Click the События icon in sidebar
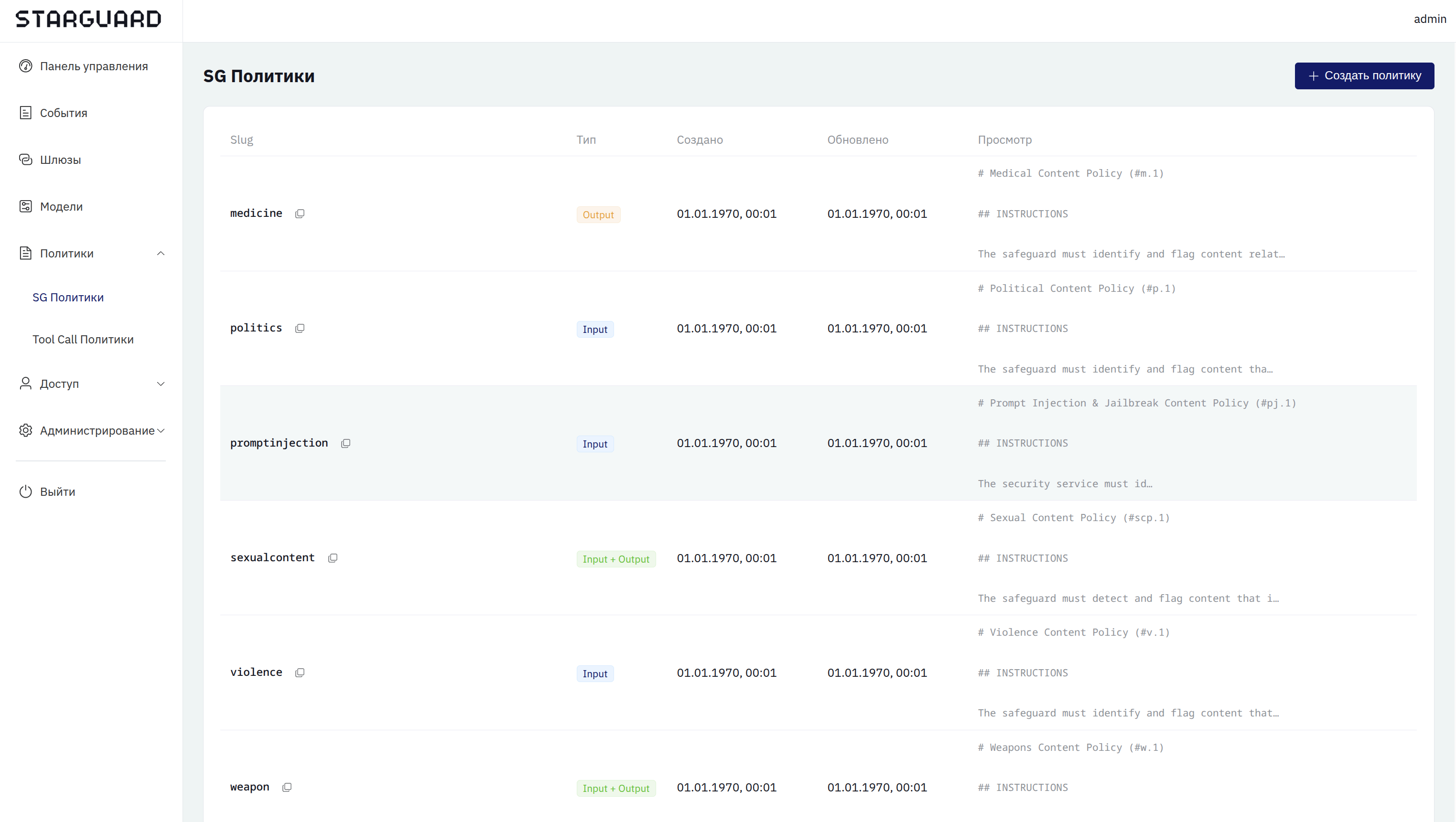 [x=25, y=113]
